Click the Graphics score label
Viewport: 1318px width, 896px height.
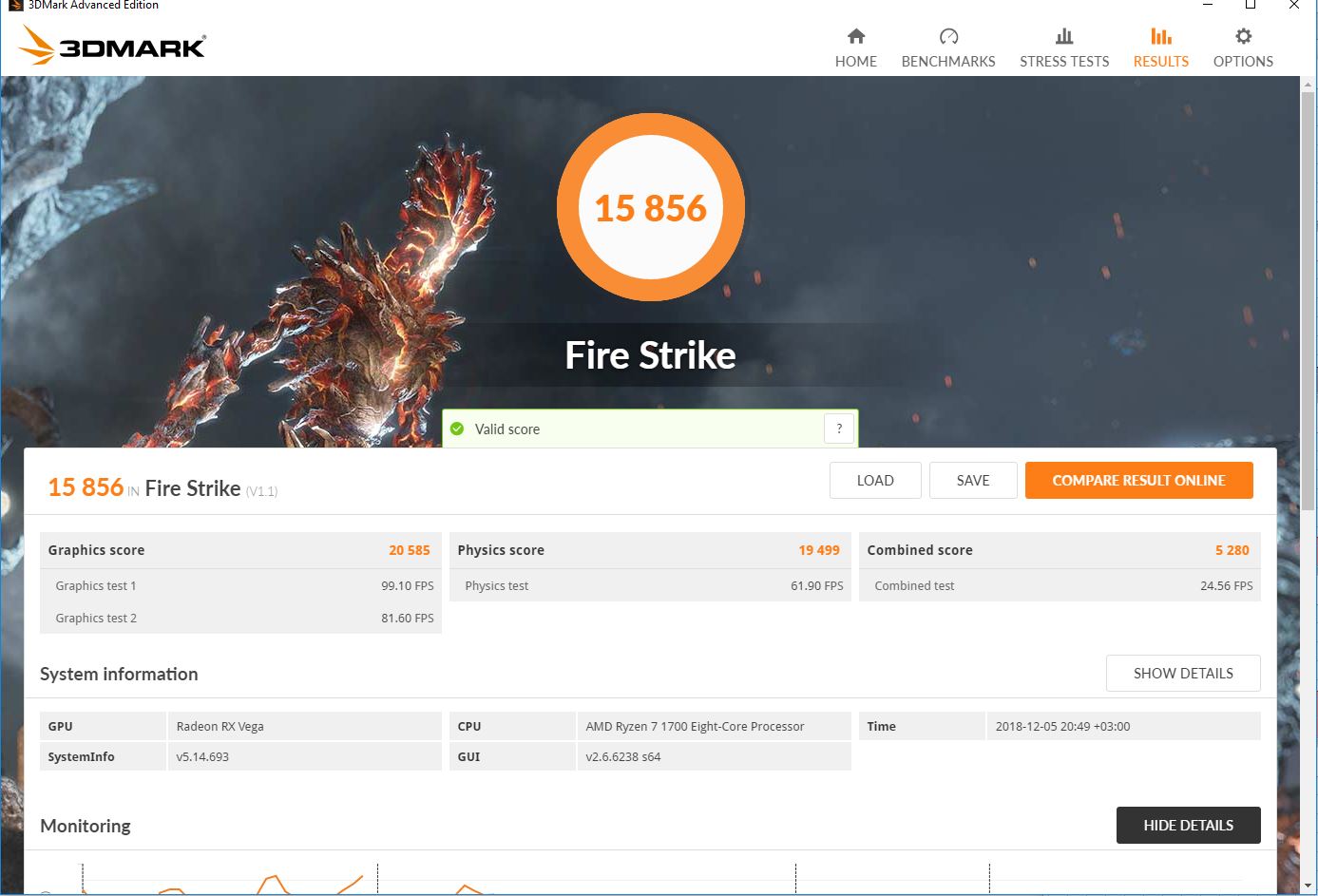[x=96, y=550]
